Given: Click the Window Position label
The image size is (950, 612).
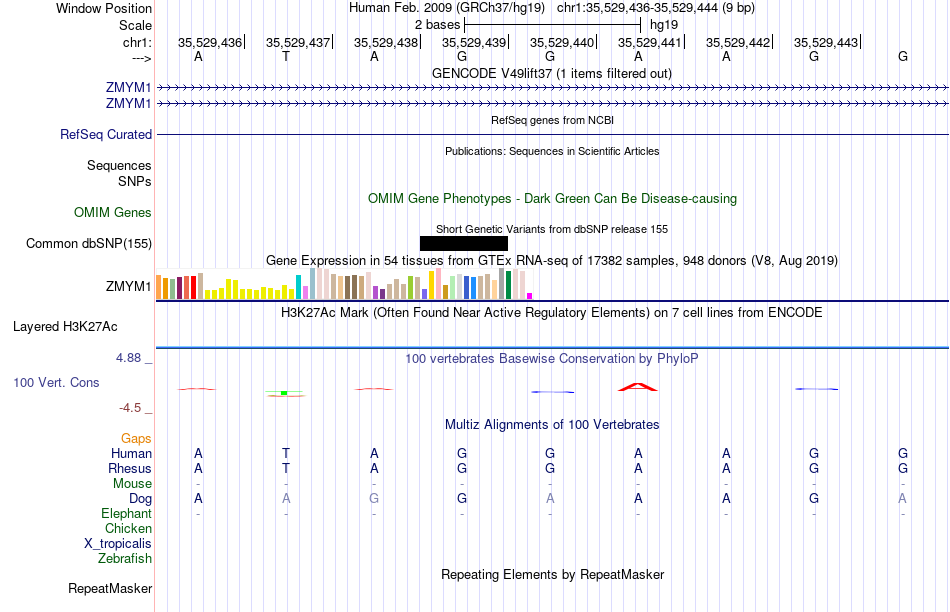Looking at the screenshot, I should (x=104, y=8).
